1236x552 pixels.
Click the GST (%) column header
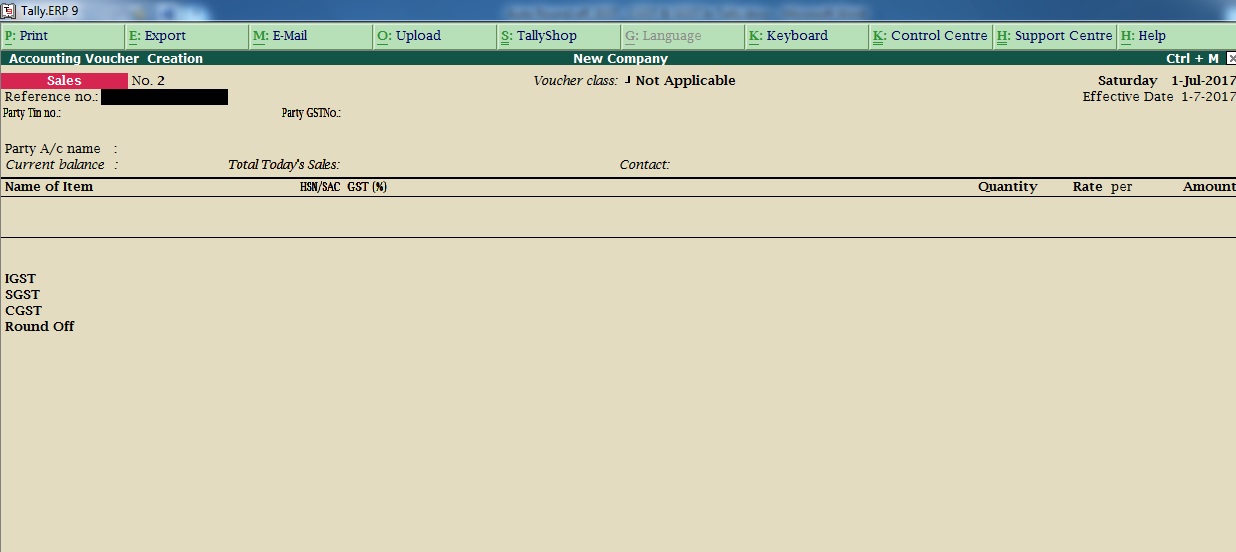[x=367, y=187]
